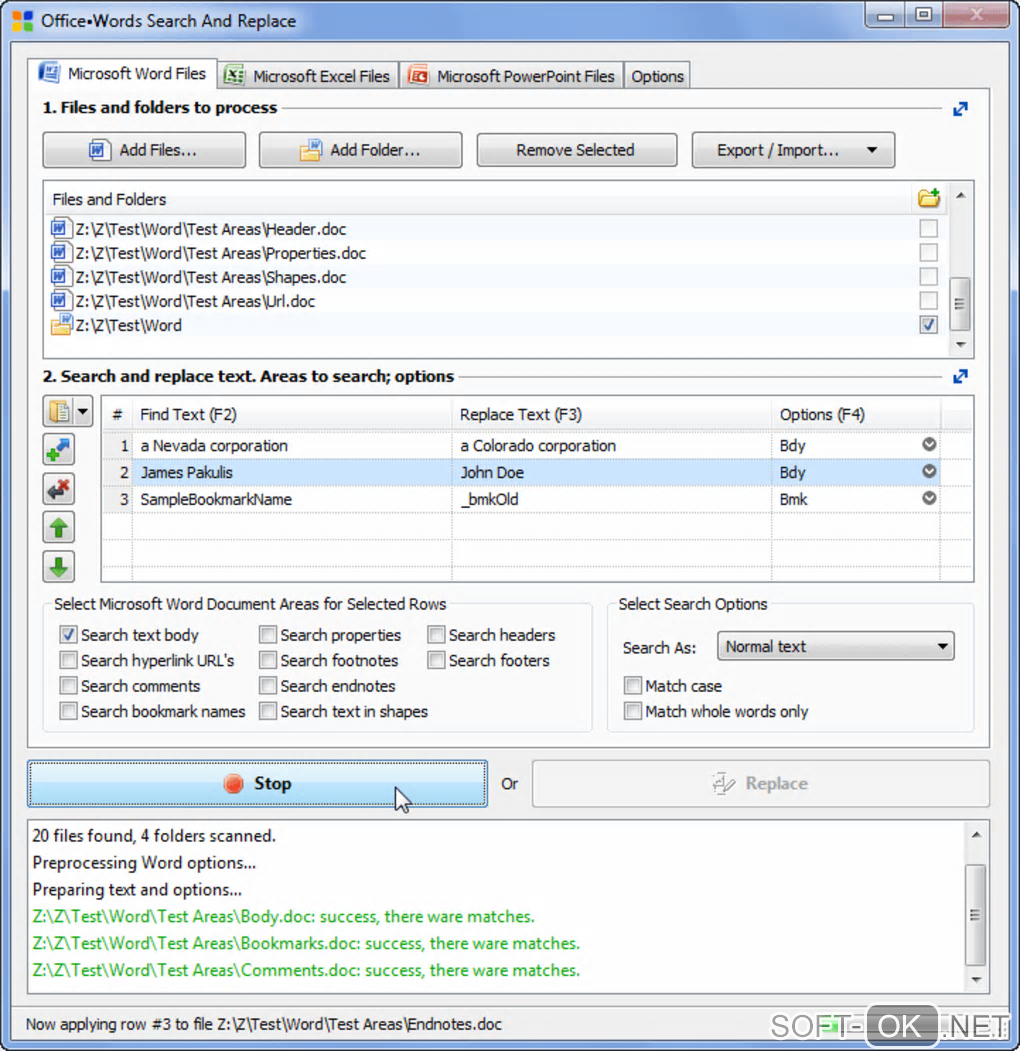Select 'John Doe' replace text cell
The width and height of the screenshot is (1020, 1051).
pyautogui.click(x=612, y=473)
